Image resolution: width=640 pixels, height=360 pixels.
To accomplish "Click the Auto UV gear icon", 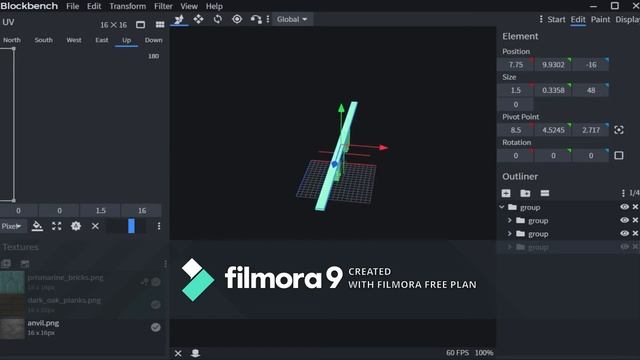I will tap(76, 226).
